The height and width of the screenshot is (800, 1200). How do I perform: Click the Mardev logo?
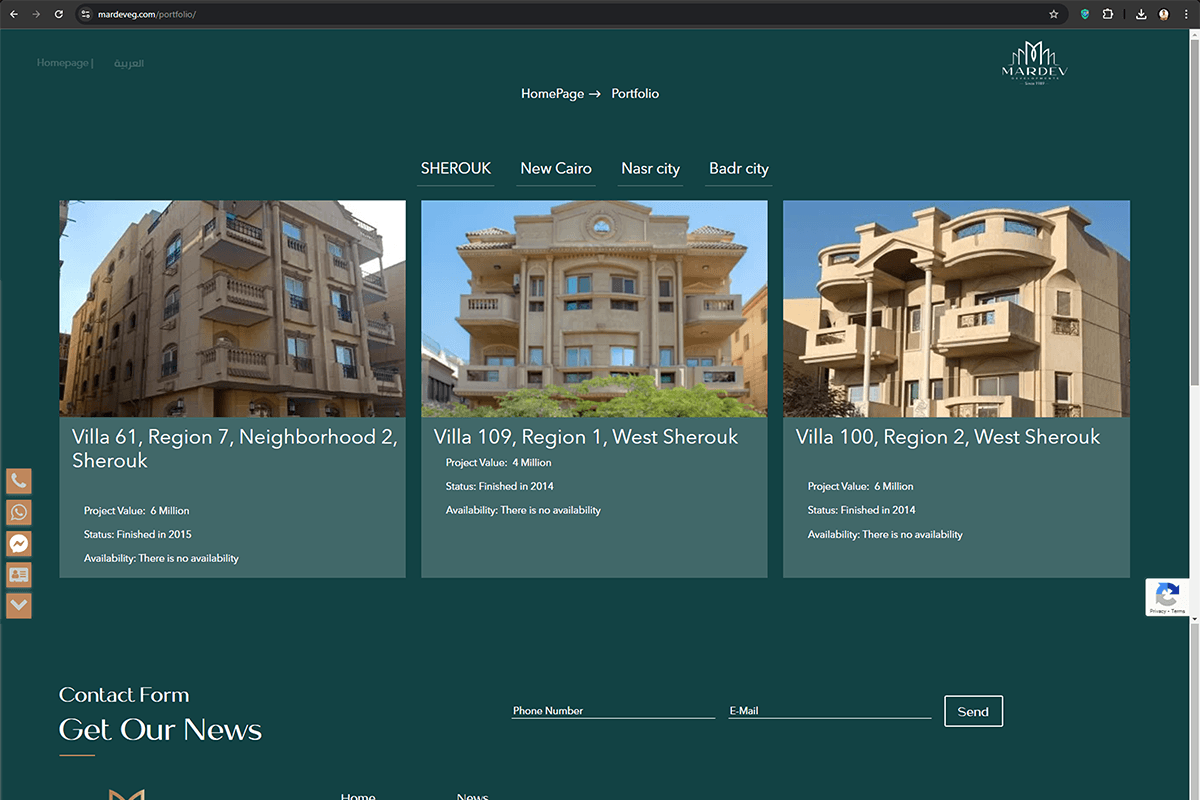tap(1034, 64)
